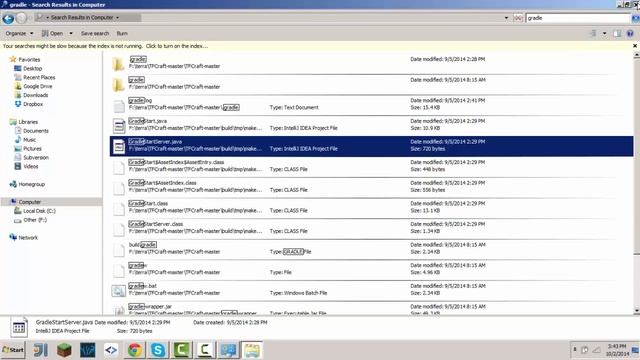Select GradleStart$AssetIndex$AssetEntry.class file

click(x=371, y=167)
